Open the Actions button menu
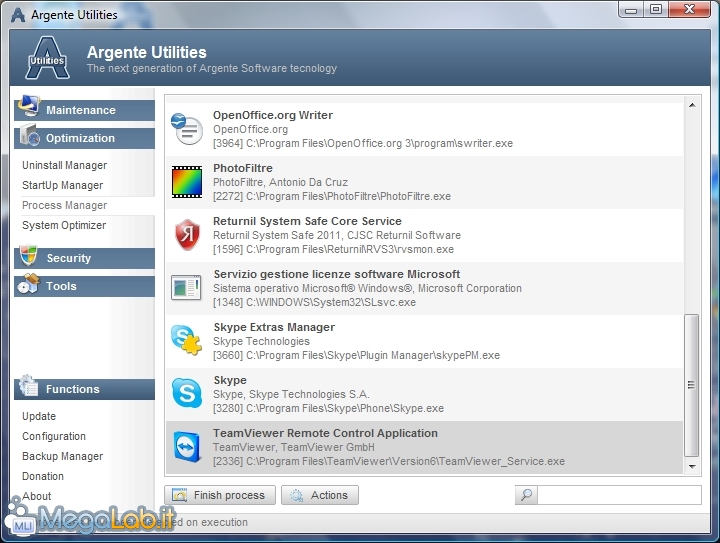The width and height of the screenshot is (720, 543). click(x=320, y=495)
